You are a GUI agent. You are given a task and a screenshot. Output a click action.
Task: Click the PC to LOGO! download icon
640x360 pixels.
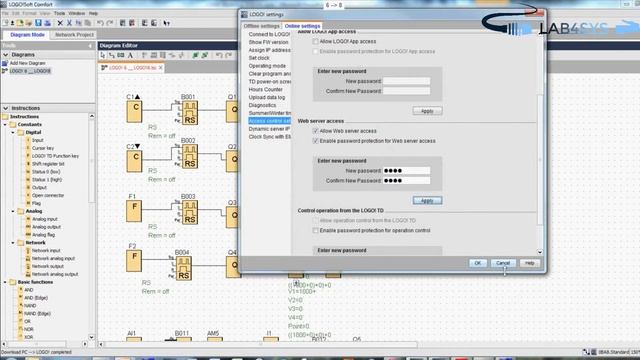pos(144,23)
